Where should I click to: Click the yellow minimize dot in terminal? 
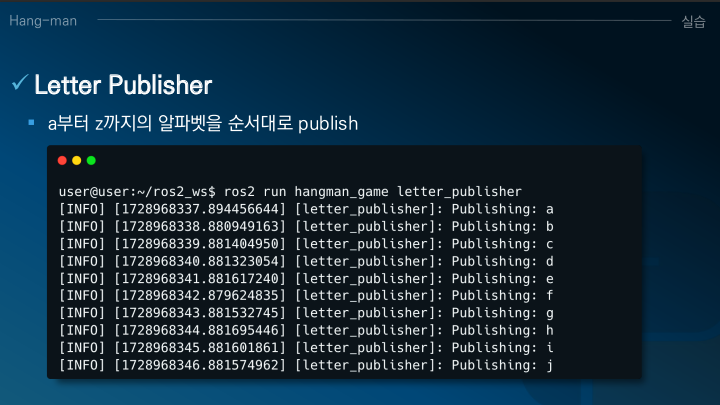(x=77, y=160)
